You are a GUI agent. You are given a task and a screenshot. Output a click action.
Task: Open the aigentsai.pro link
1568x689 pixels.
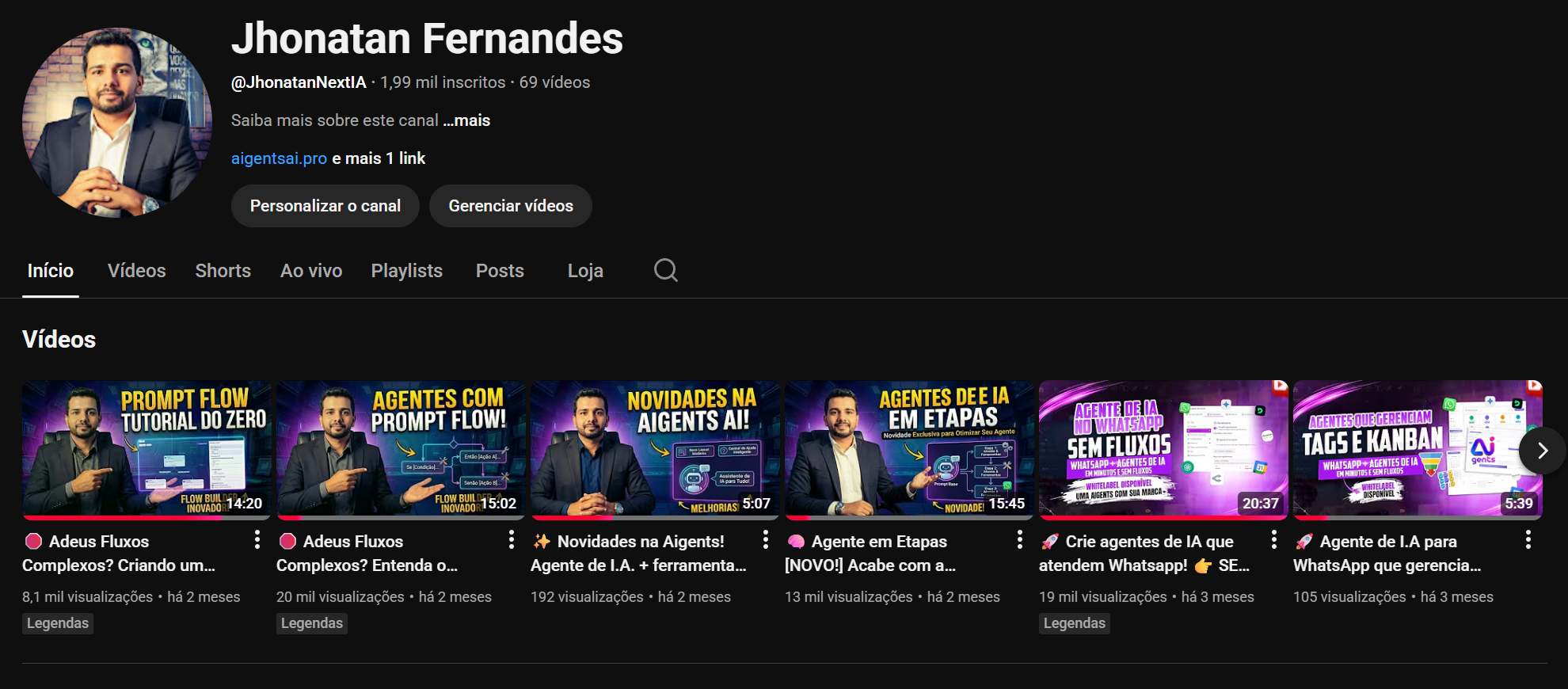[x=279, y=158]
